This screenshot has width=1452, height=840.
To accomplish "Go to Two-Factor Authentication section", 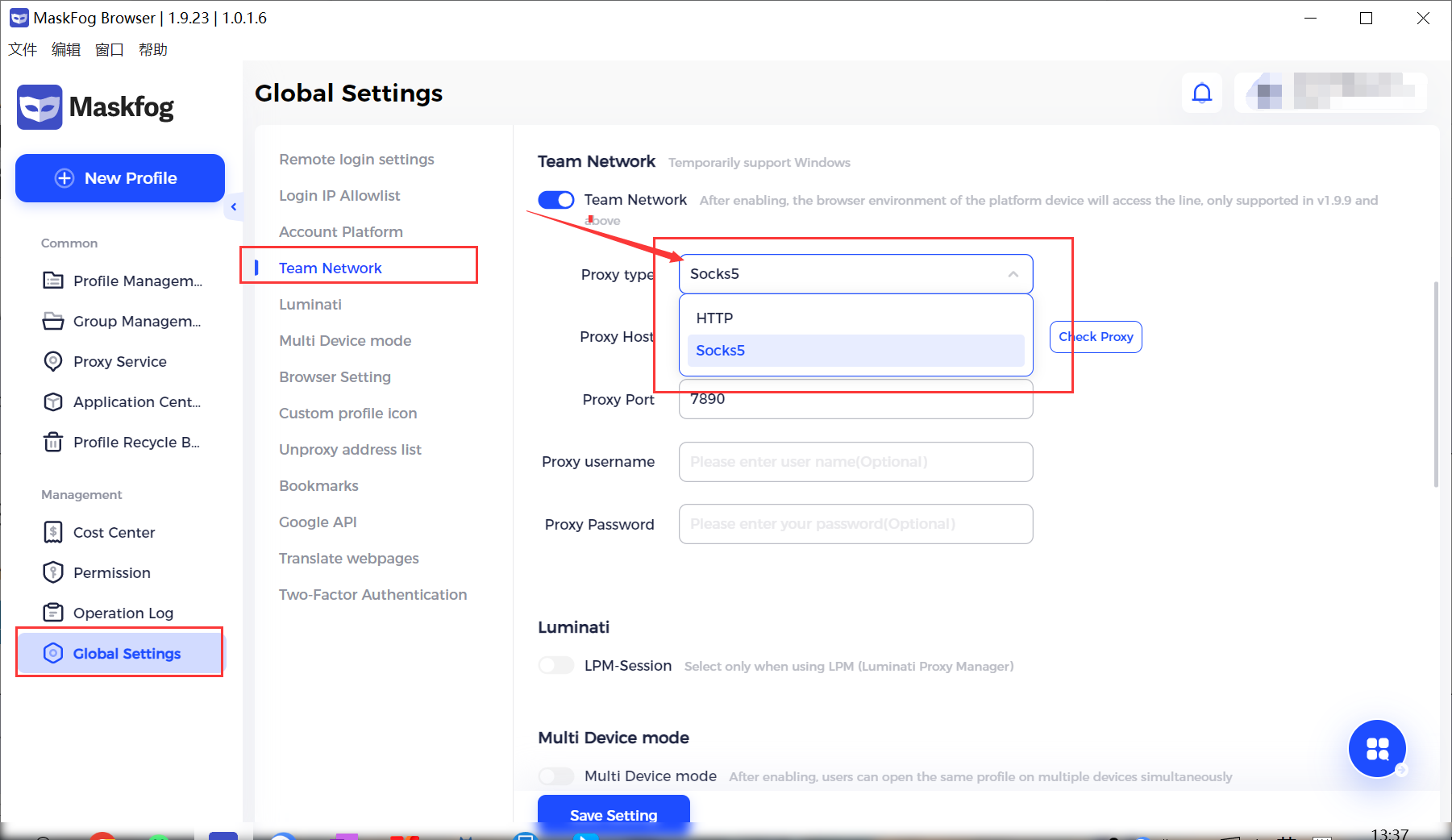I will tap(372, 595).
